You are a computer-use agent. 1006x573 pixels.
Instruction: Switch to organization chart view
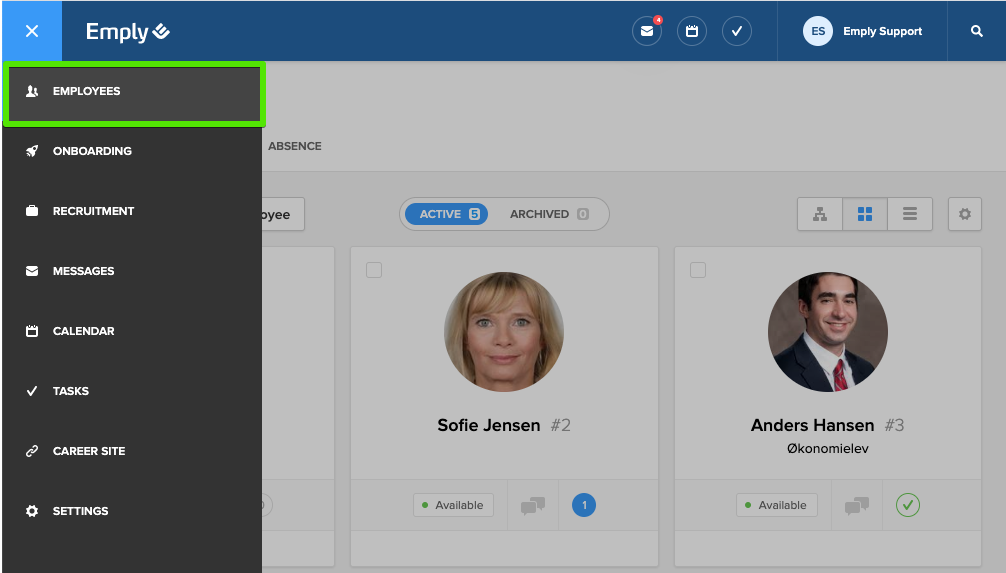point(820,214)
